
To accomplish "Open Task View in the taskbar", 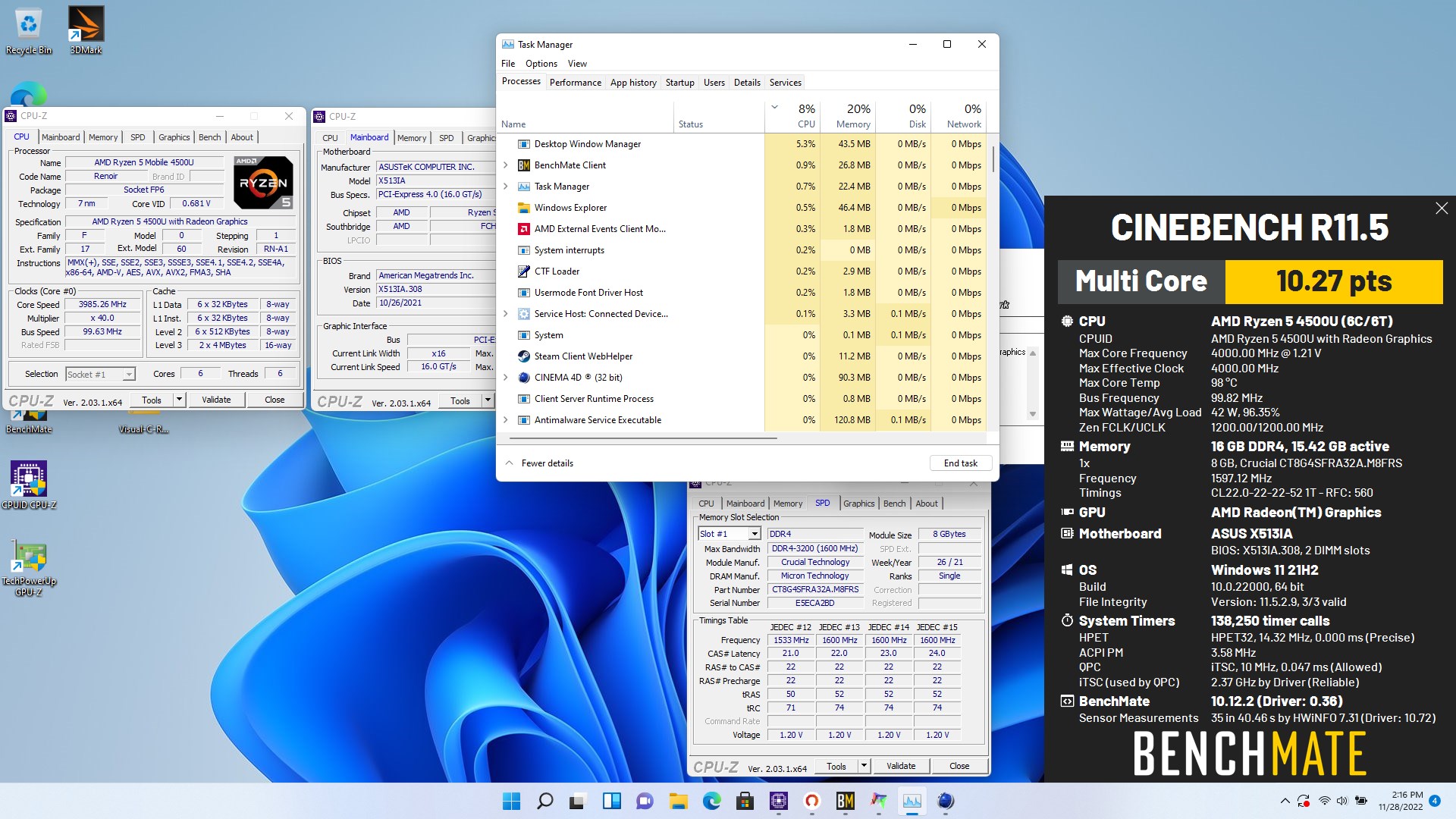I will 578,801.
